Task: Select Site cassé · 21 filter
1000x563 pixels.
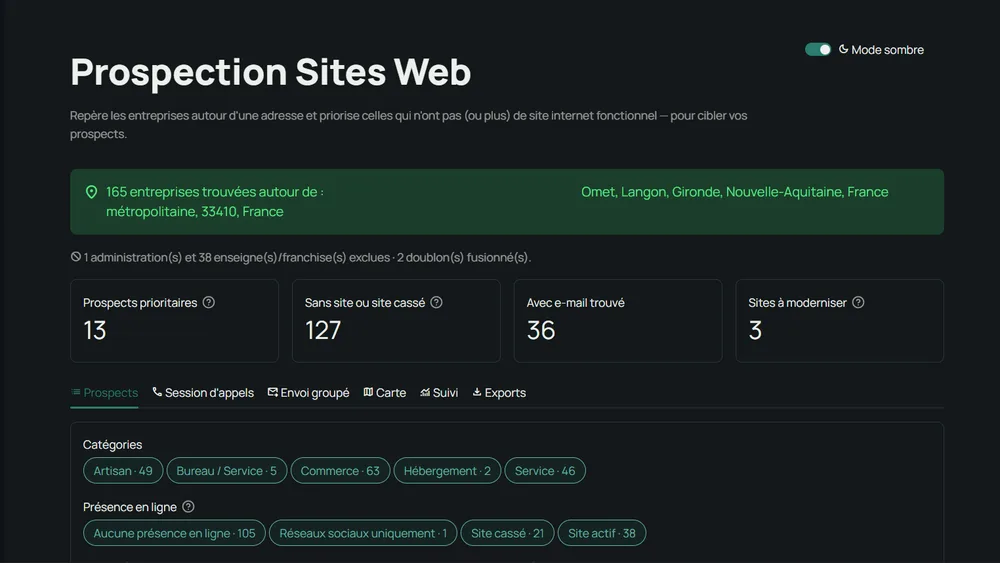Action: click(x=508, y=533)
